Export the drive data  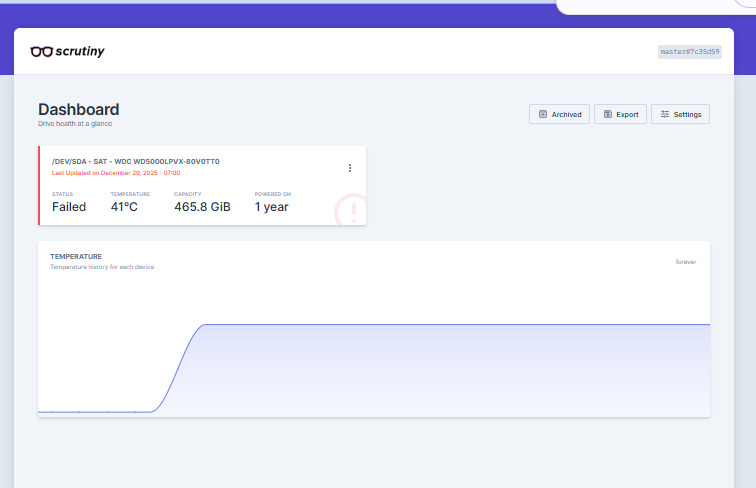[x=620, y=114]
